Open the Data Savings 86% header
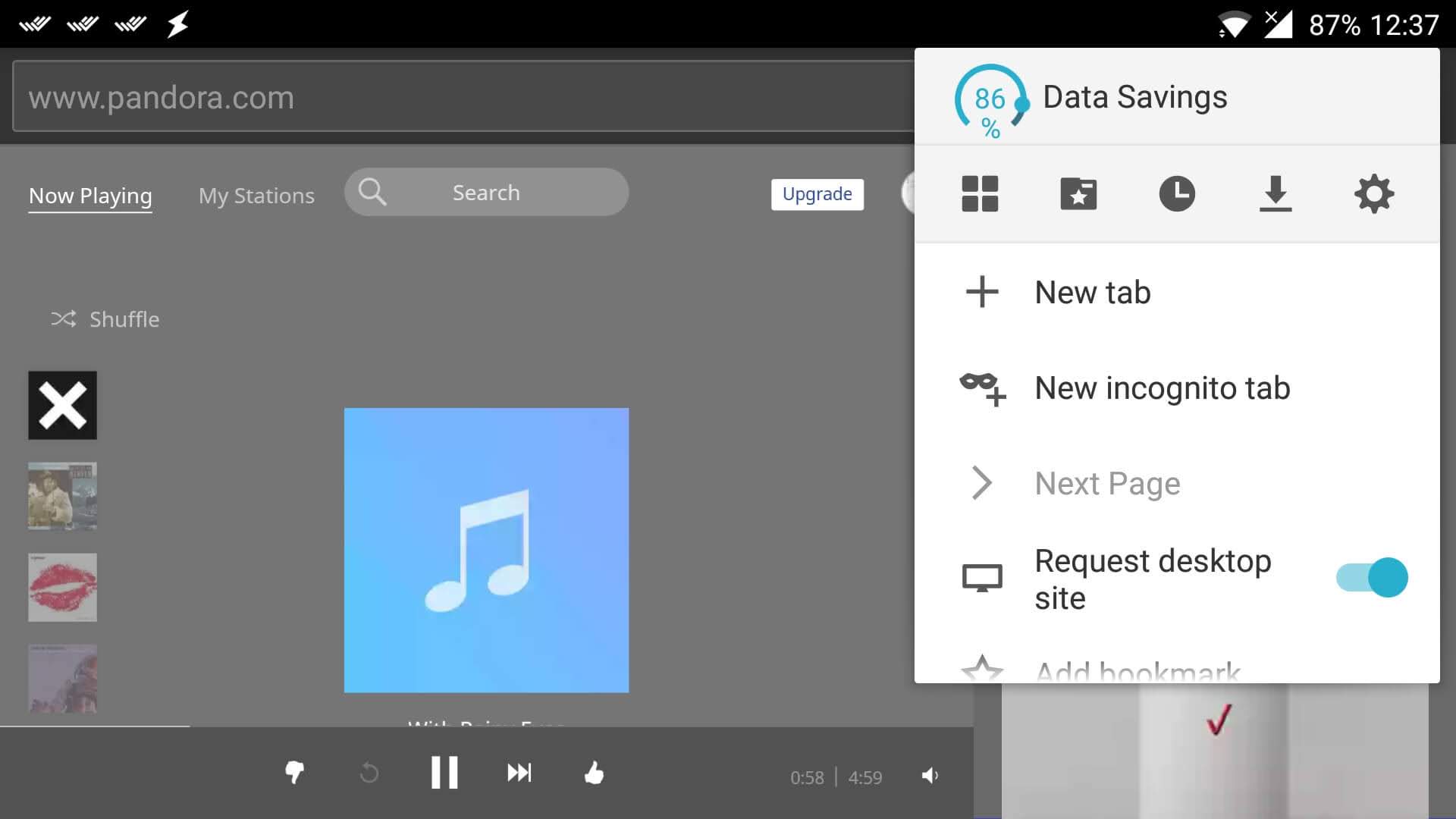This screenshot has height=819, width=1456. tap(1134, 97)
